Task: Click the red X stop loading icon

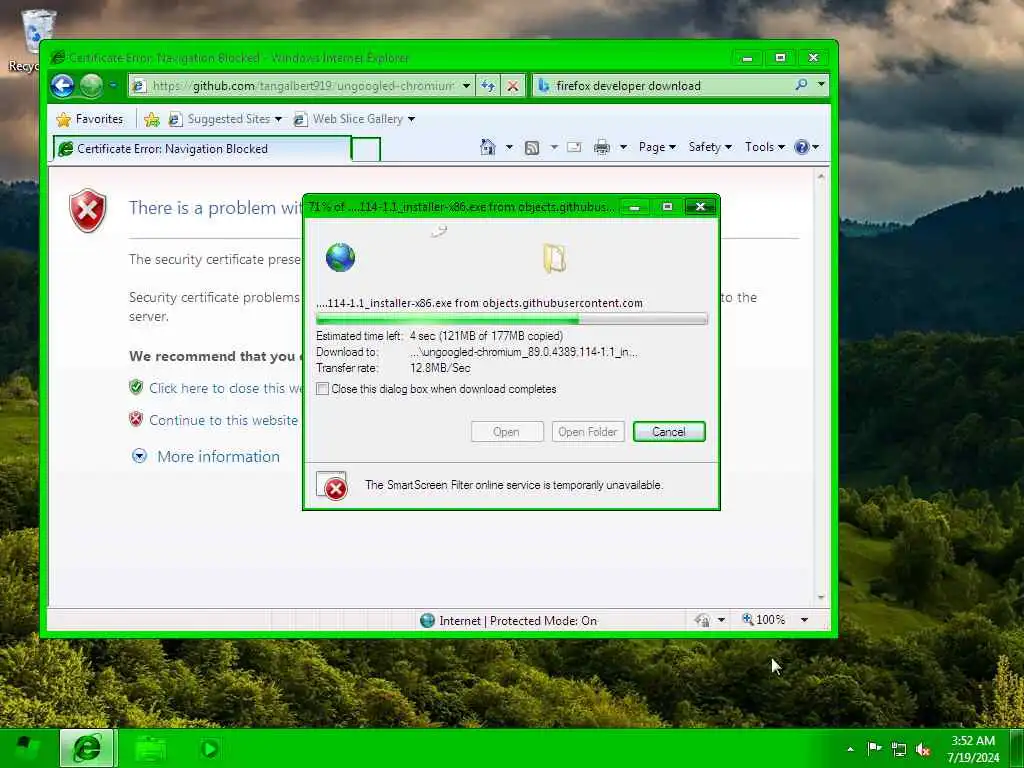Action: (x=513, y=86)
